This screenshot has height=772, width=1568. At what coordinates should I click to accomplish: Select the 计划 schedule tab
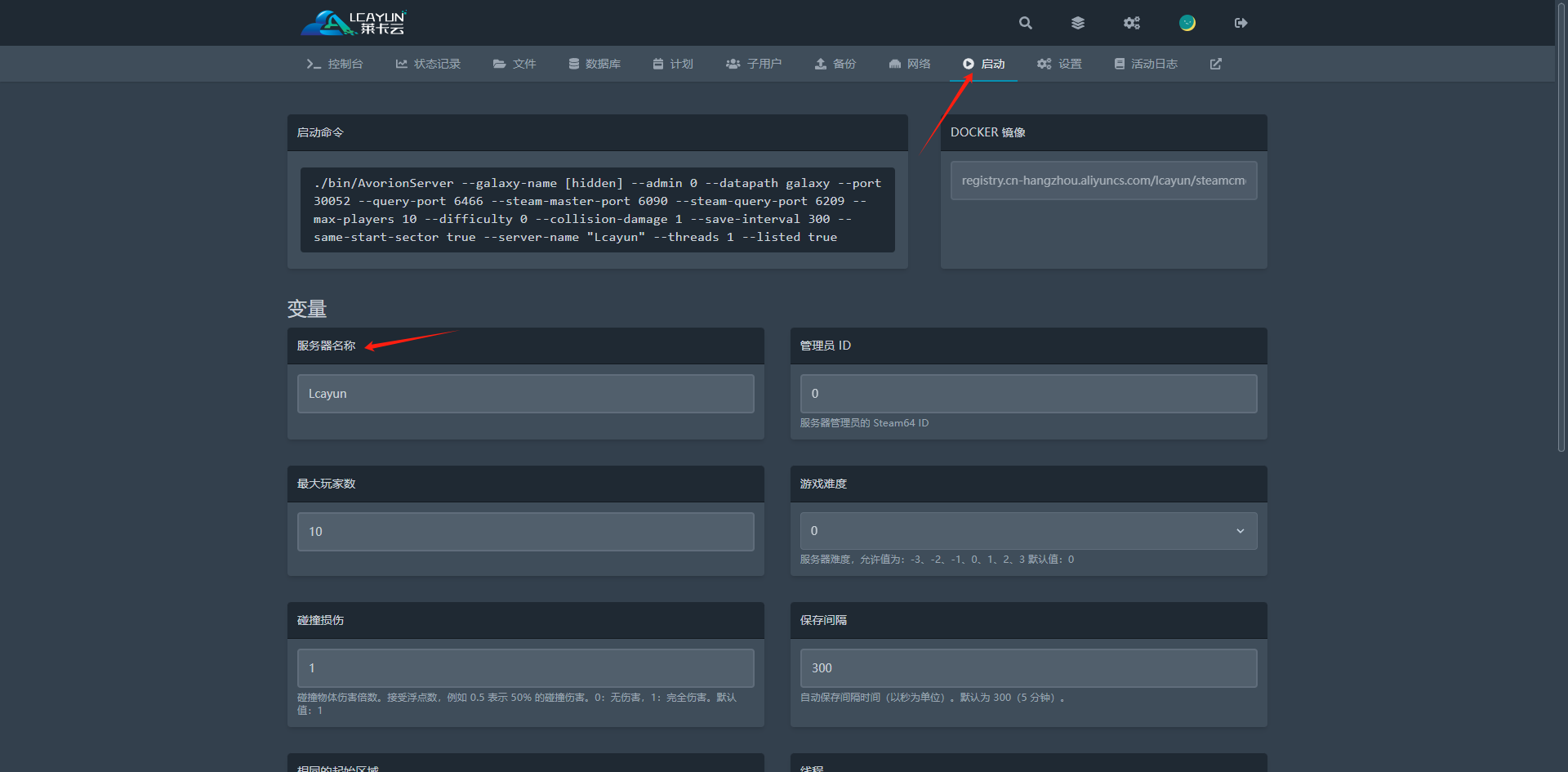pos(673,64)
